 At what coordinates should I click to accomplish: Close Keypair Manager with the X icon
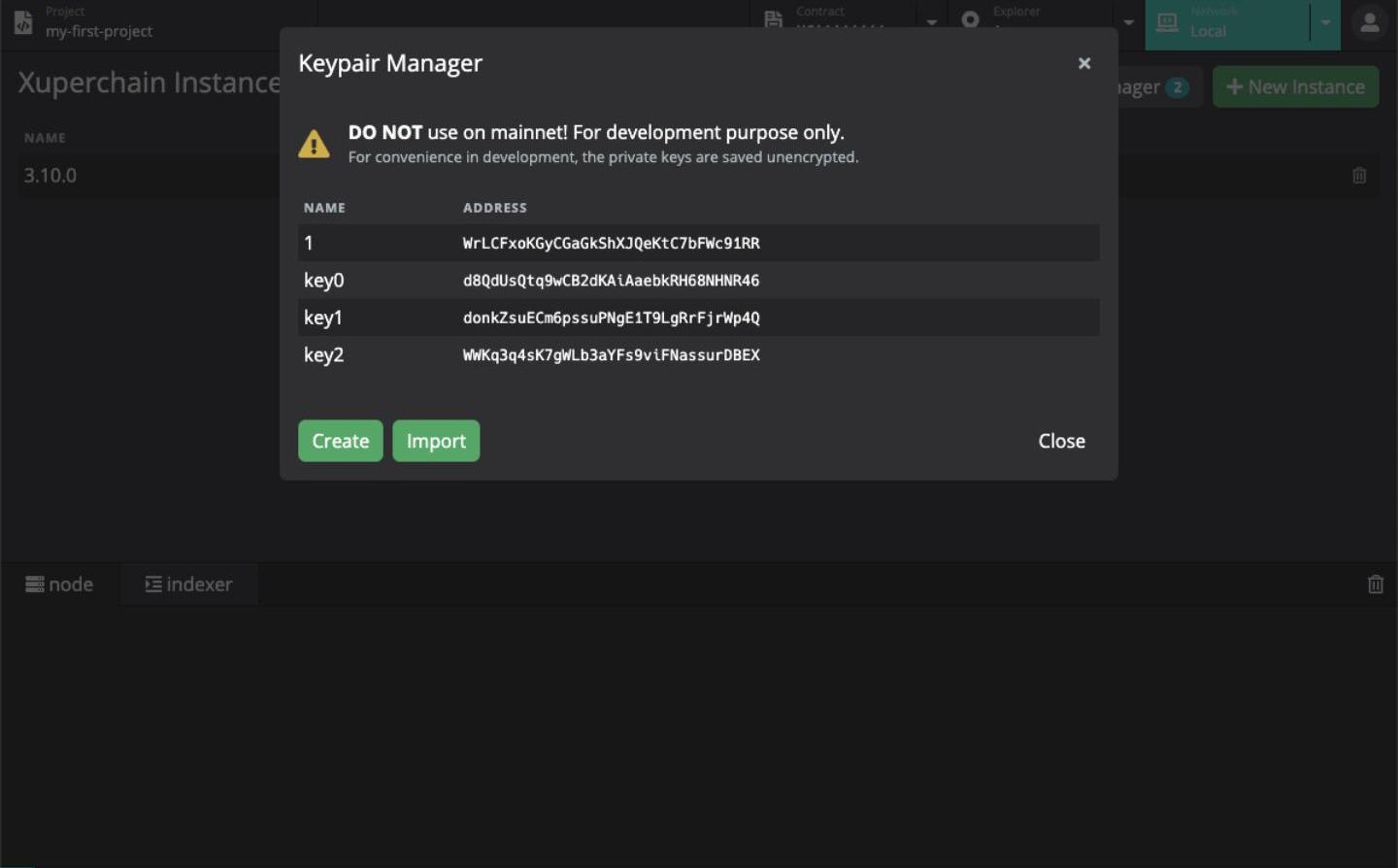(x=1084, y=63)
